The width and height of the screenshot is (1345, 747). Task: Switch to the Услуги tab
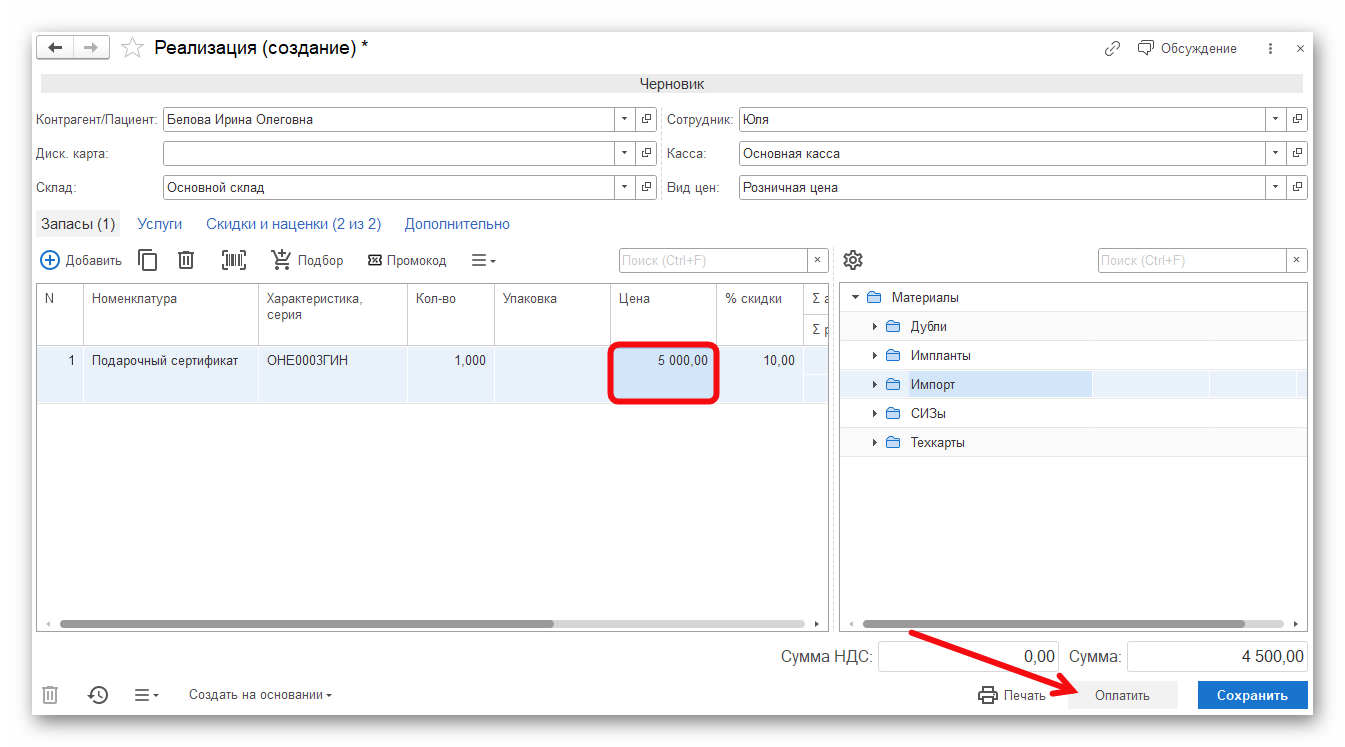[160, 224]
